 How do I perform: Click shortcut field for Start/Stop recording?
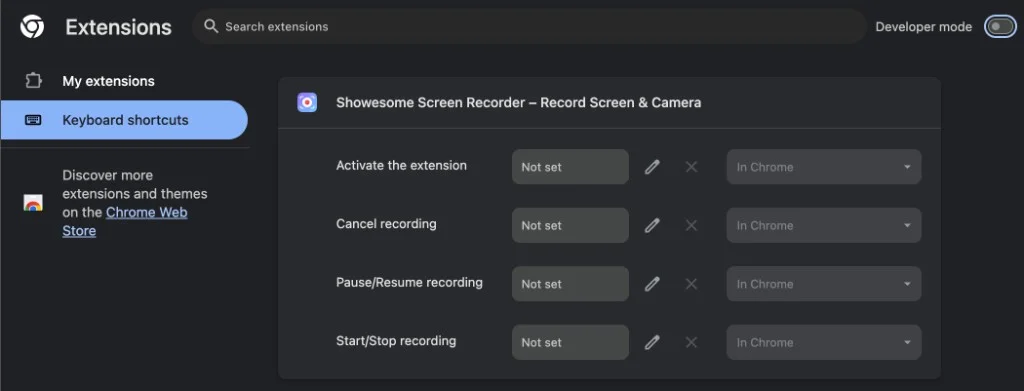[570, 343]
